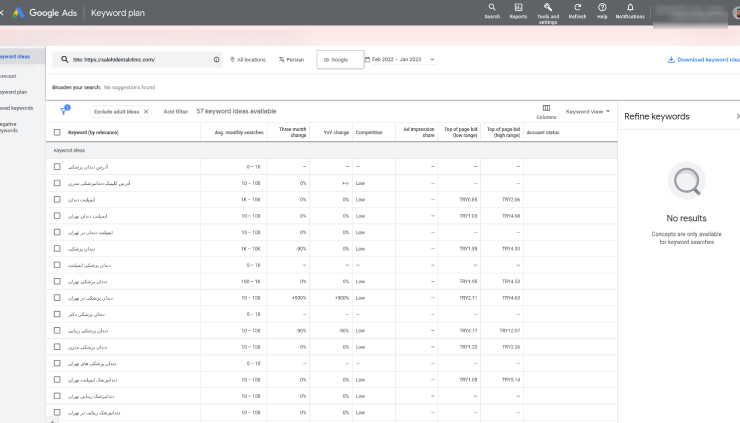Open the Search icon in top bar
The width and height of the screenshot is (740, 423).
coord(492,7)
